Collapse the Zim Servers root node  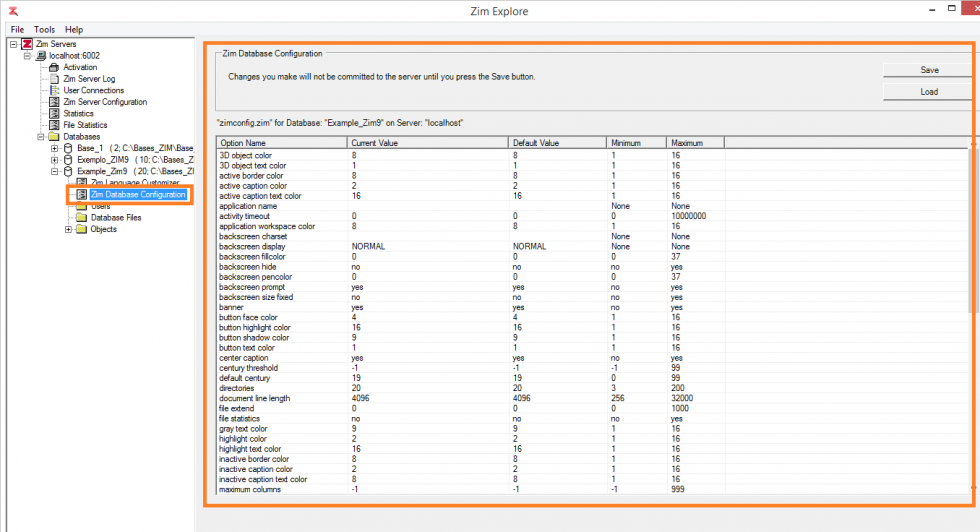13,44
